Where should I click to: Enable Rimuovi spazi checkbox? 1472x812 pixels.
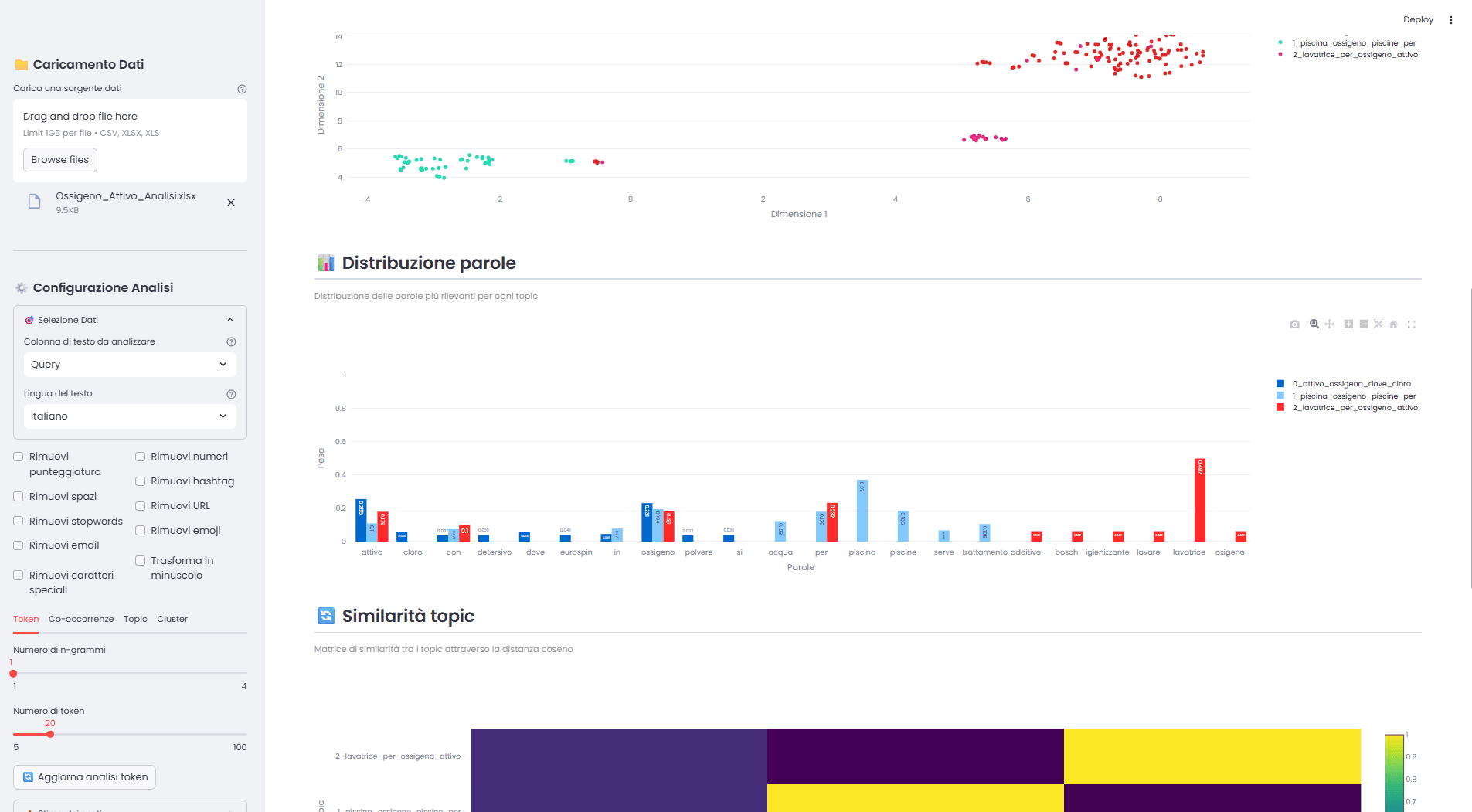[x=19, y=497]
